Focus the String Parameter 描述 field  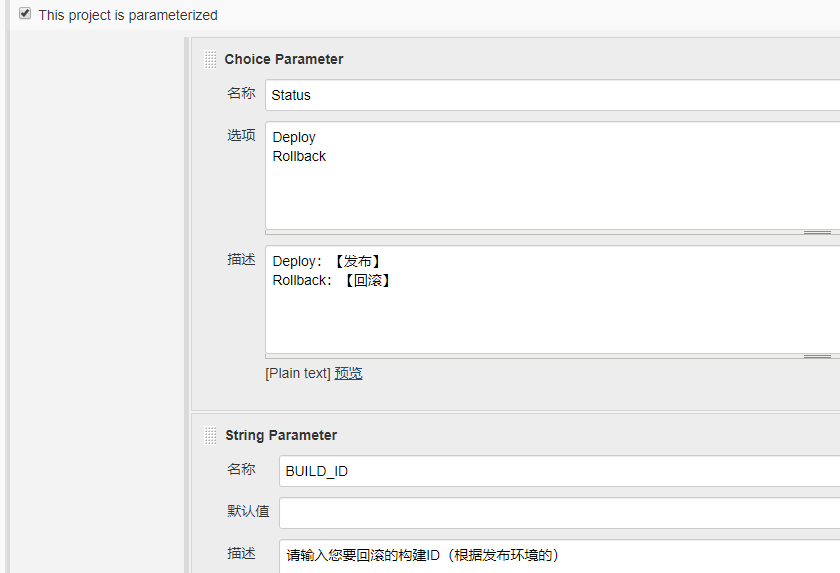pyautogui.click(x=559, y=556)
